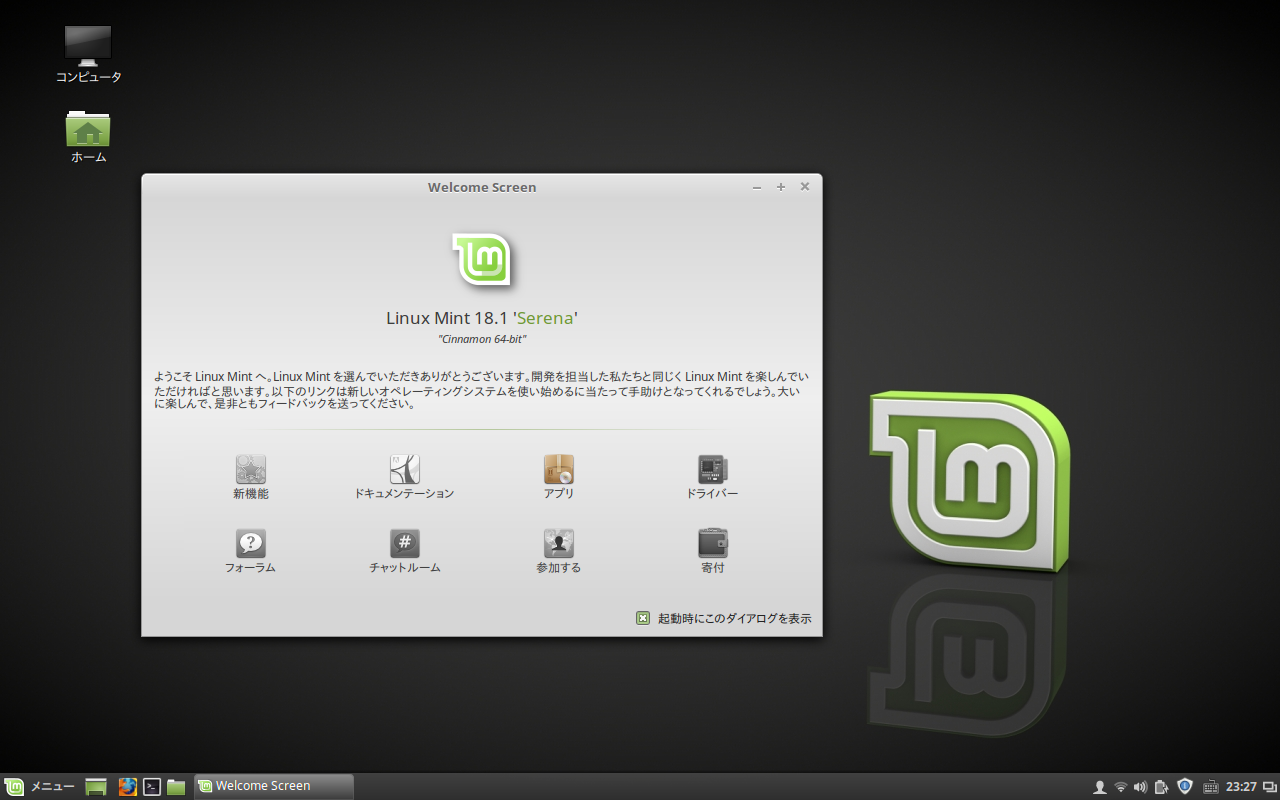Screen dimensions: 1280x800
Task: Open the 新機能 (new features) icon
Action: [x=251, y=470]
